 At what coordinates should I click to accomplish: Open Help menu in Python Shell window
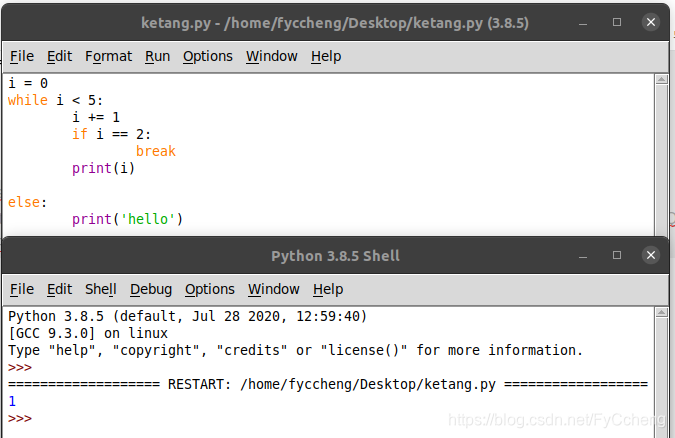click(x=328, y=289)
